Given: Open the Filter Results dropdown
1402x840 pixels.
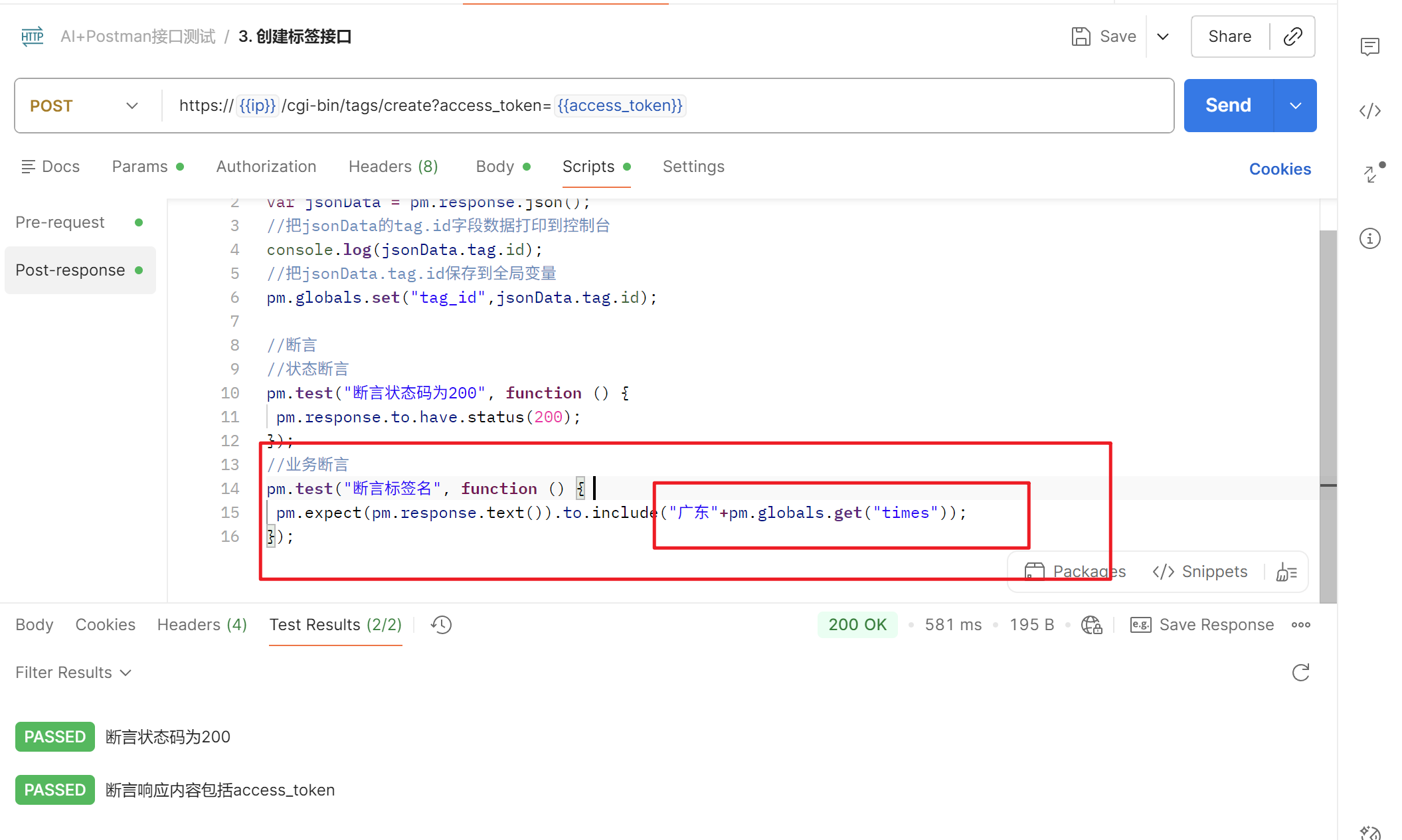Looking at the screenshot, I should (x=73, y=673).
